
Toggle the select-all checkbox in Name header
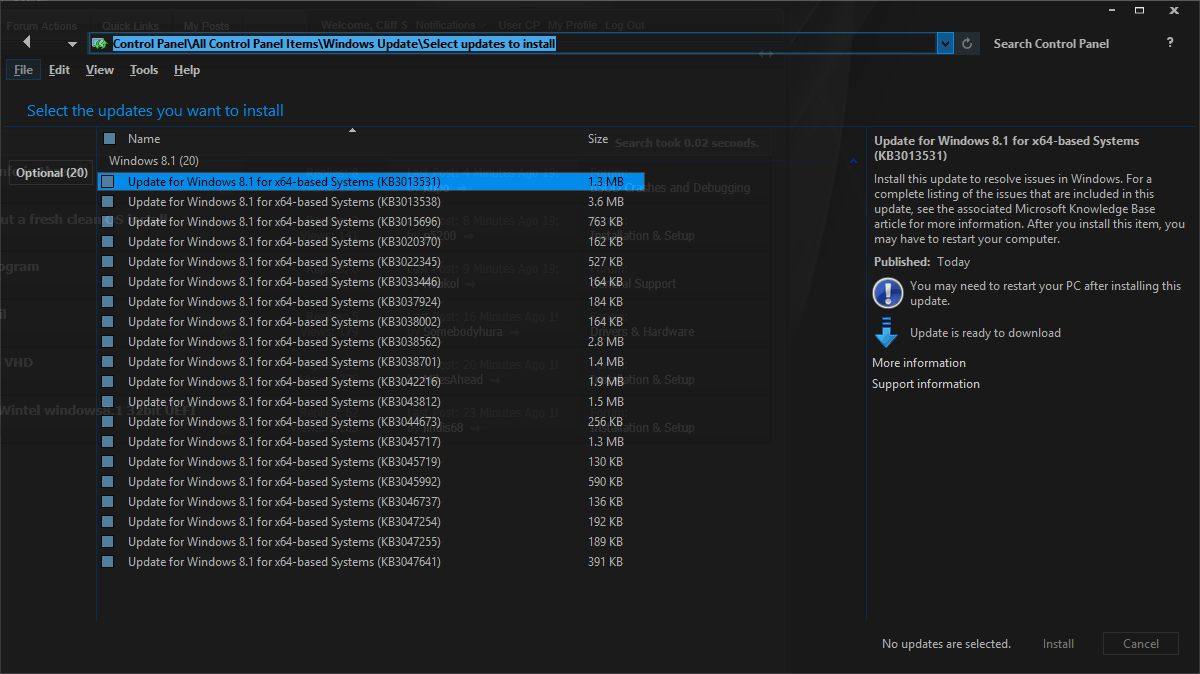click(x=109, y=139)
